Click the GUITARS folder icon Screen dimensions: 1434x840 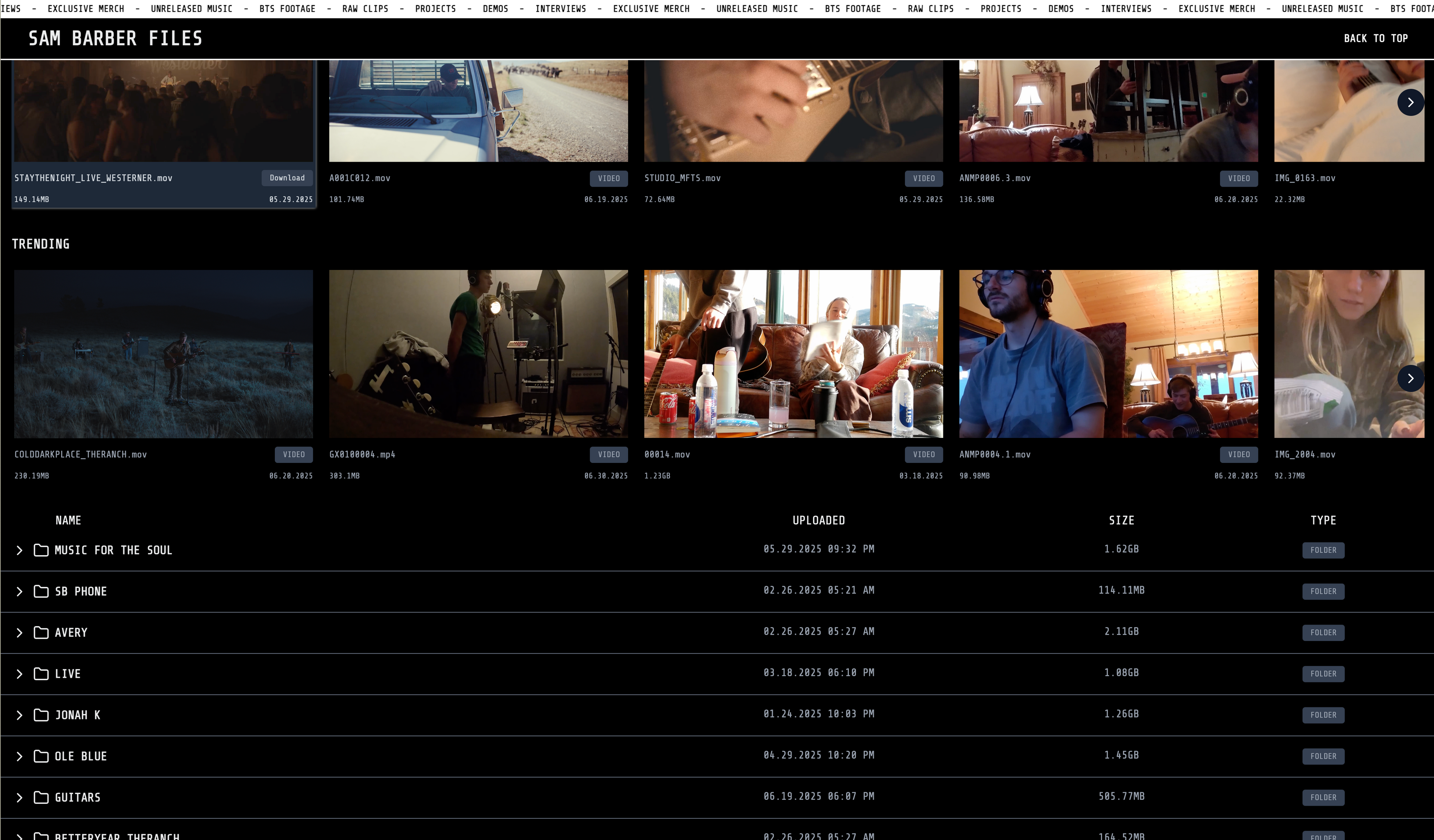[41, 797]
